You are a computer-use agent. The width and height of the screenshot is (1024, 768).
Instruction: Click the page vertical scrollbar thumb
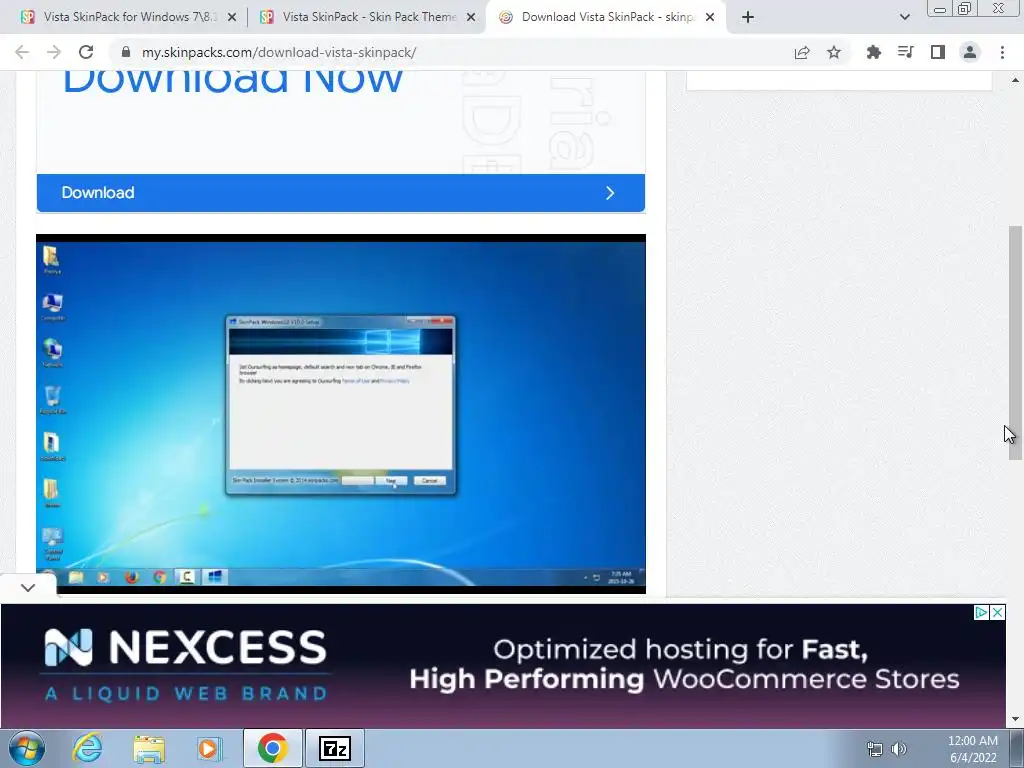pos(1015,343)
